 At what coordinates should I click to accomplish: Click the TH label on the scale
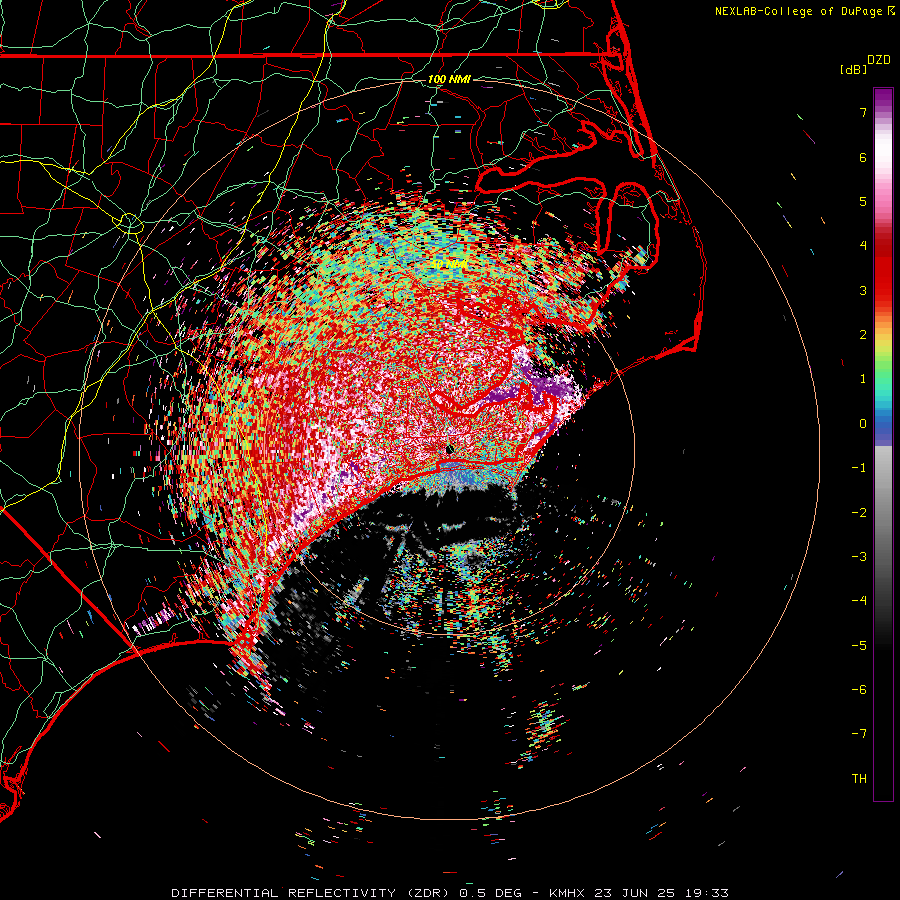[859, 779]
